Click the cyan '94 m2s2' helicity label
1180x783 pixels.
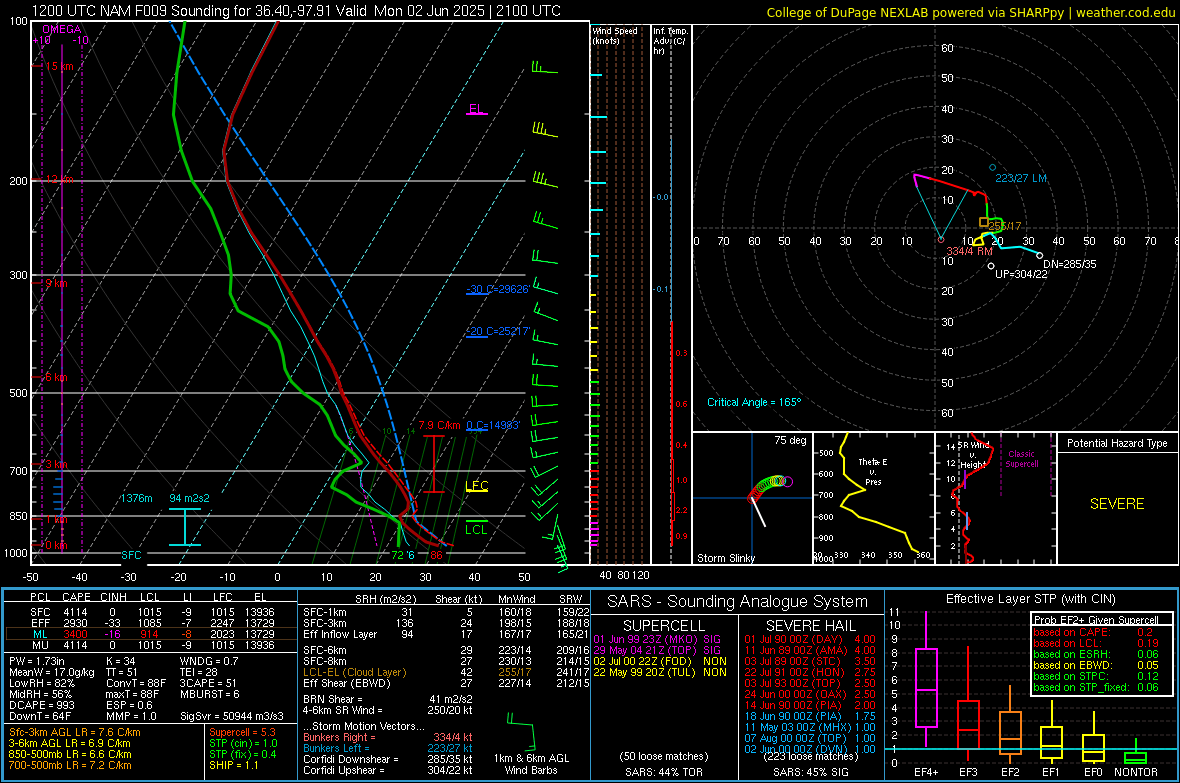(190, 498)
